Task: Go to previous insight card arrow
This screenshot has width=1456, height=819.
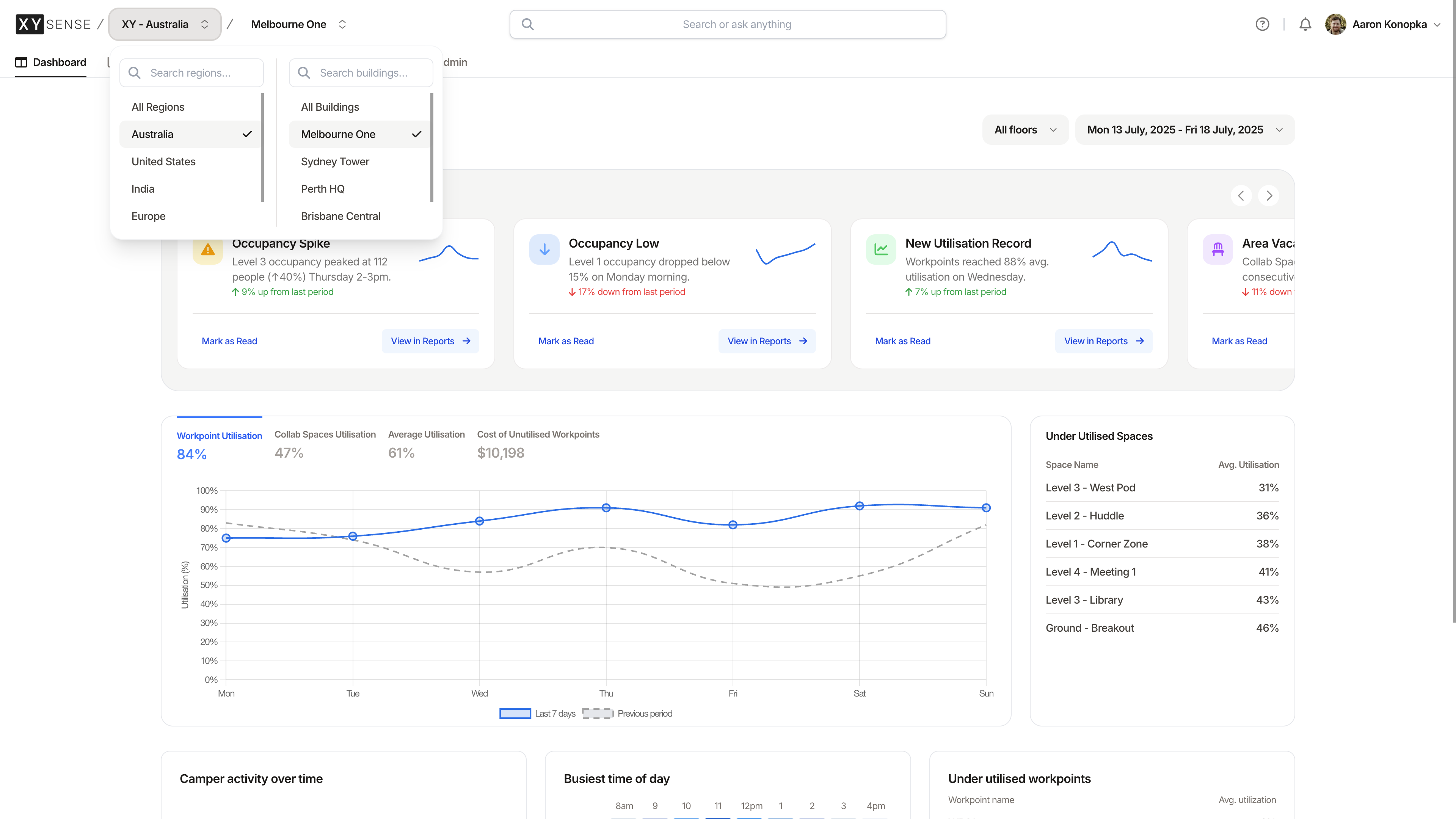Action: click(1241, 196)
